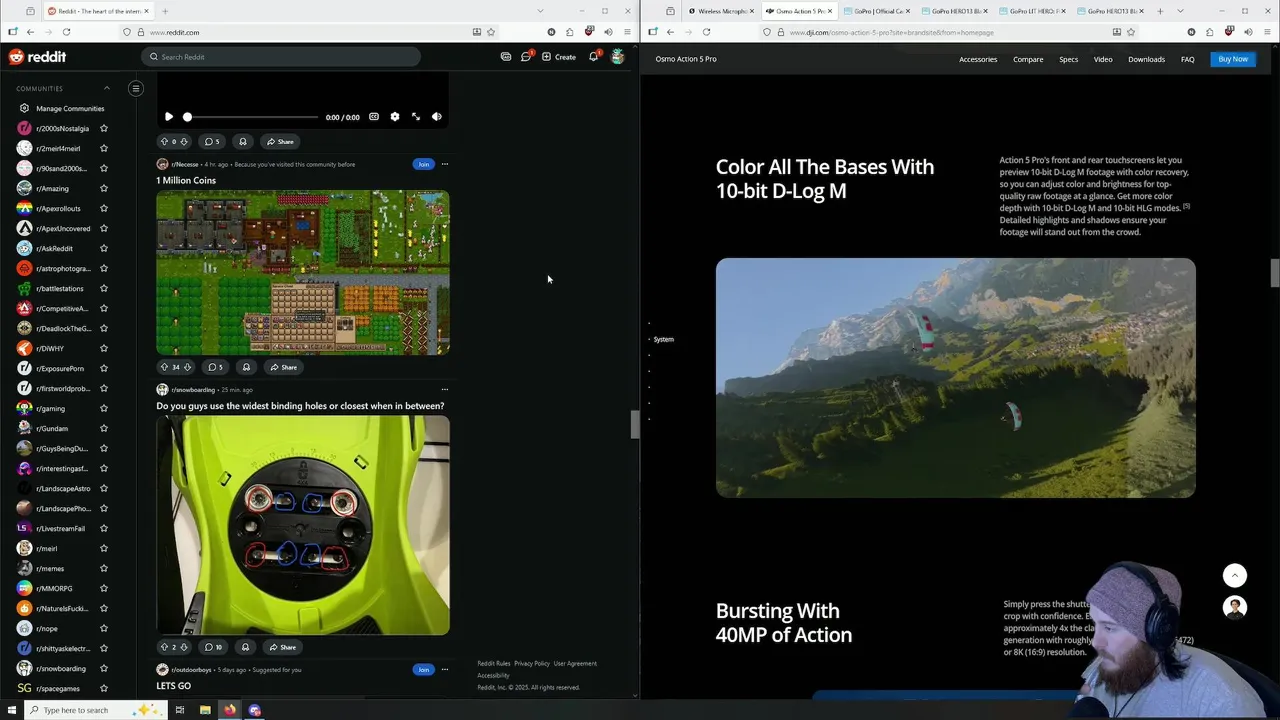Upvote the snowboarding binding holes post
The height and width of the screenshot is (720, 1280).
click(x=164, y=647)
